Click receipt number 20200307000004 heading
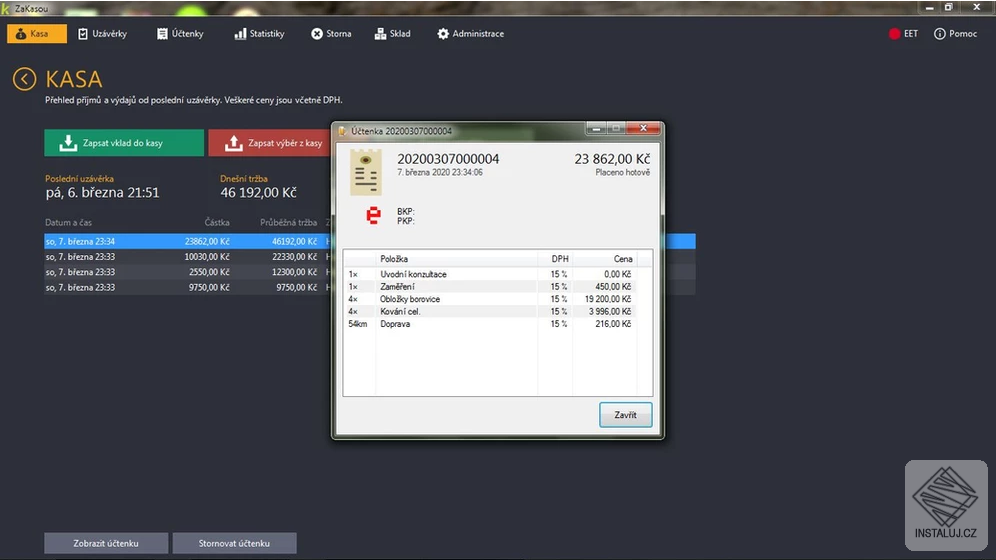Viewport: 996px width, 560px height. [448, 159]
